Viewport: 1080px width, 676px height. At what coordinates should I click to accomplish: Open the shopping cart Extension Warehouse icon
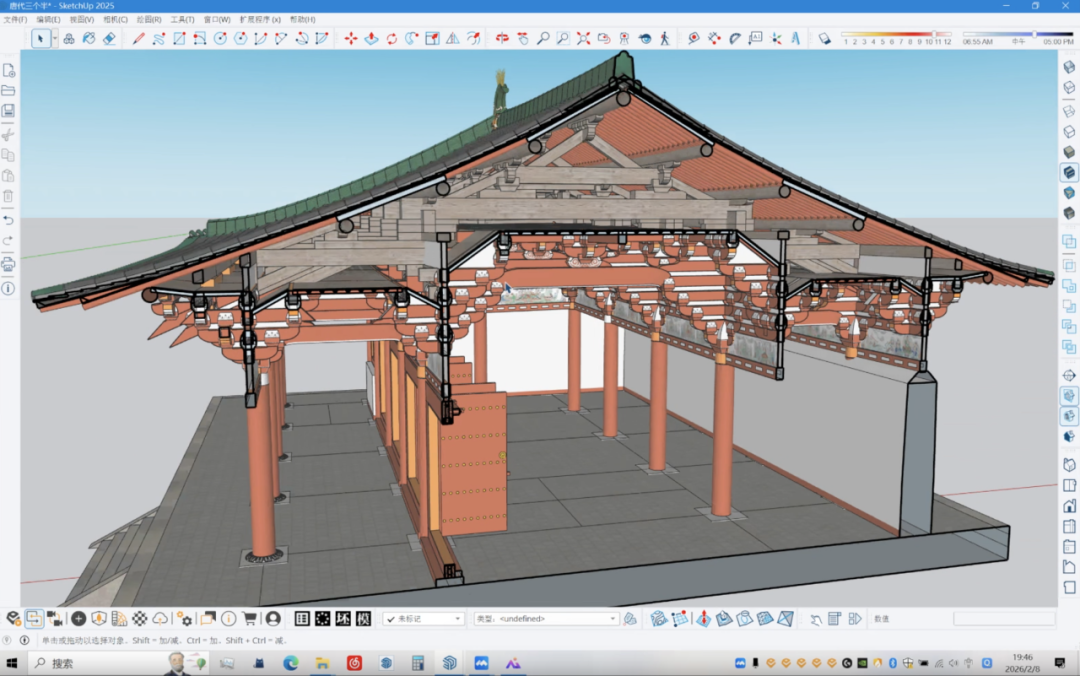pos(249,619)
